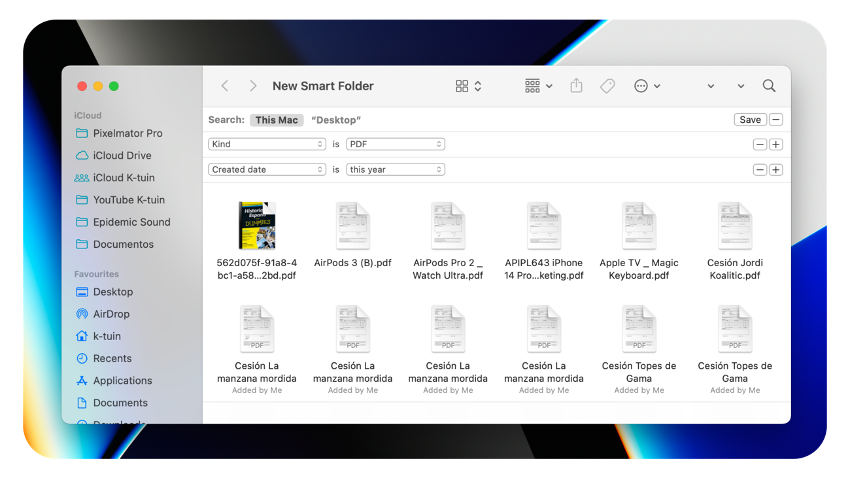
Task: Open the group-by grid options
Action: (538, 86)
